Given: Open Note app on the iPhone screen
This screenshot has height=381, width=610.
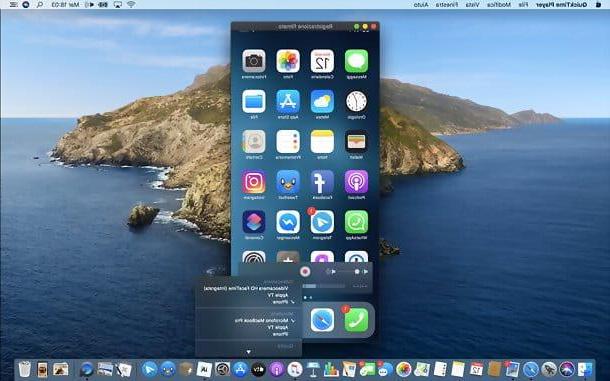Looking at the screenshot, I should tap(322, 142).
